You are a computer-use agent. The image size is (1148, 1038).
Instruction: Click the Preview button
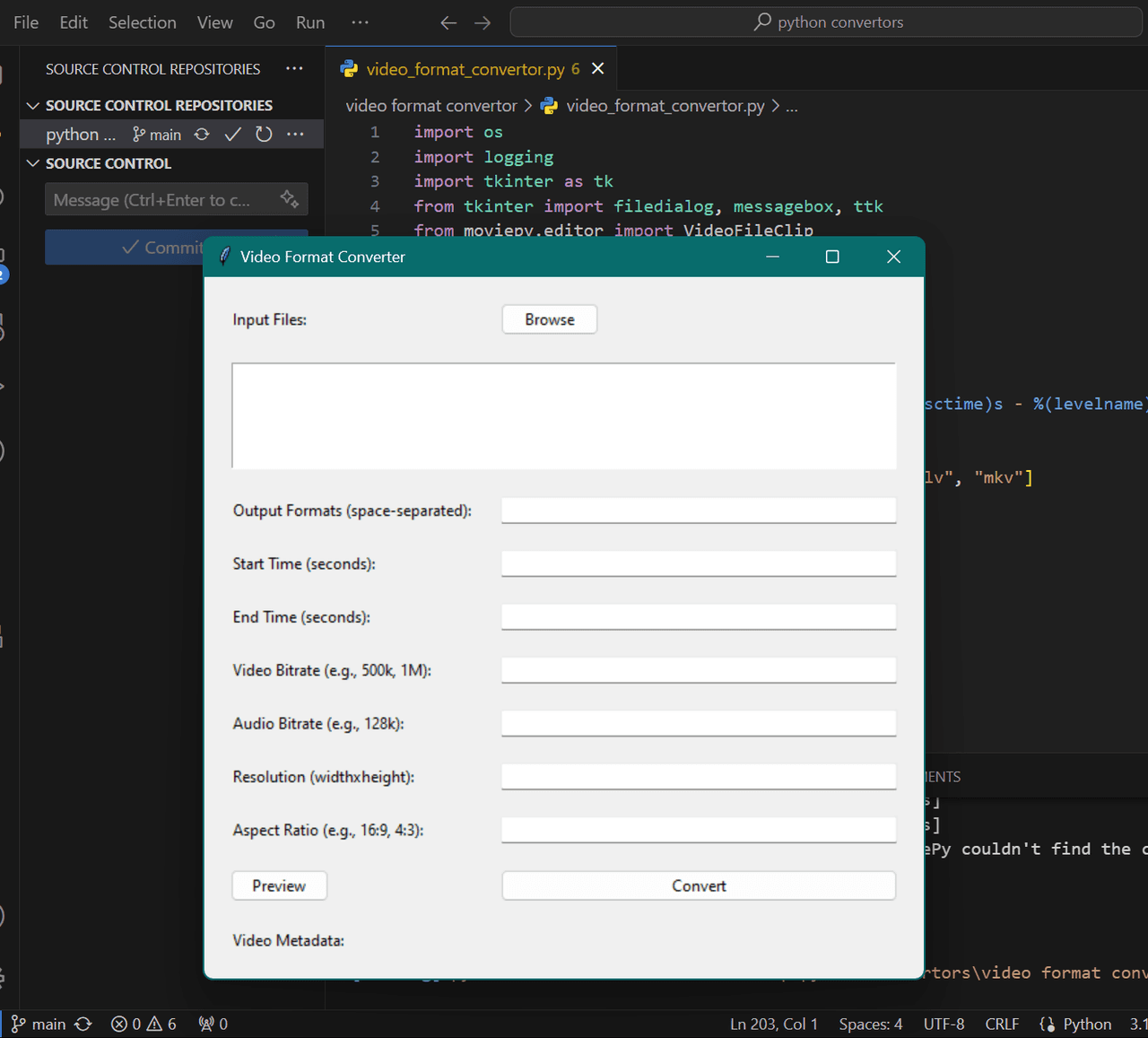(279, 885)
